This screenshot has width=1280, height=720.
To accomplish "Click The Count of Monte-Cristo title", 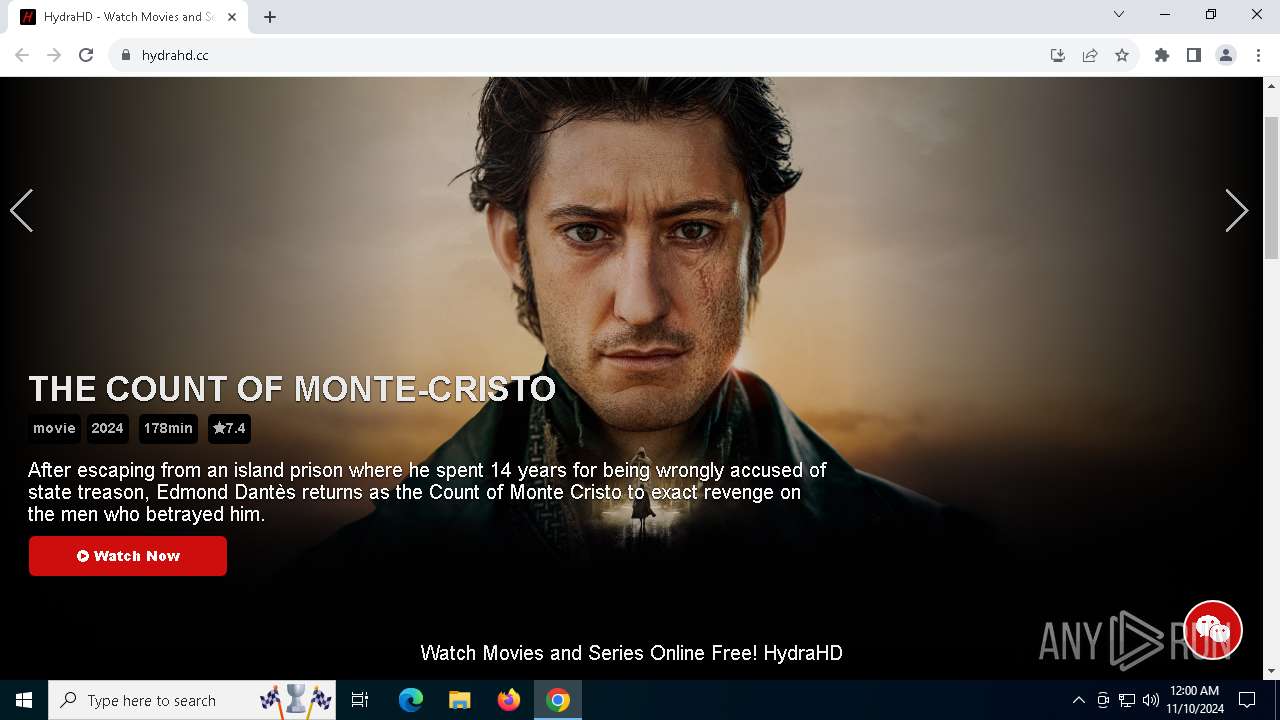I will (292, 389).
